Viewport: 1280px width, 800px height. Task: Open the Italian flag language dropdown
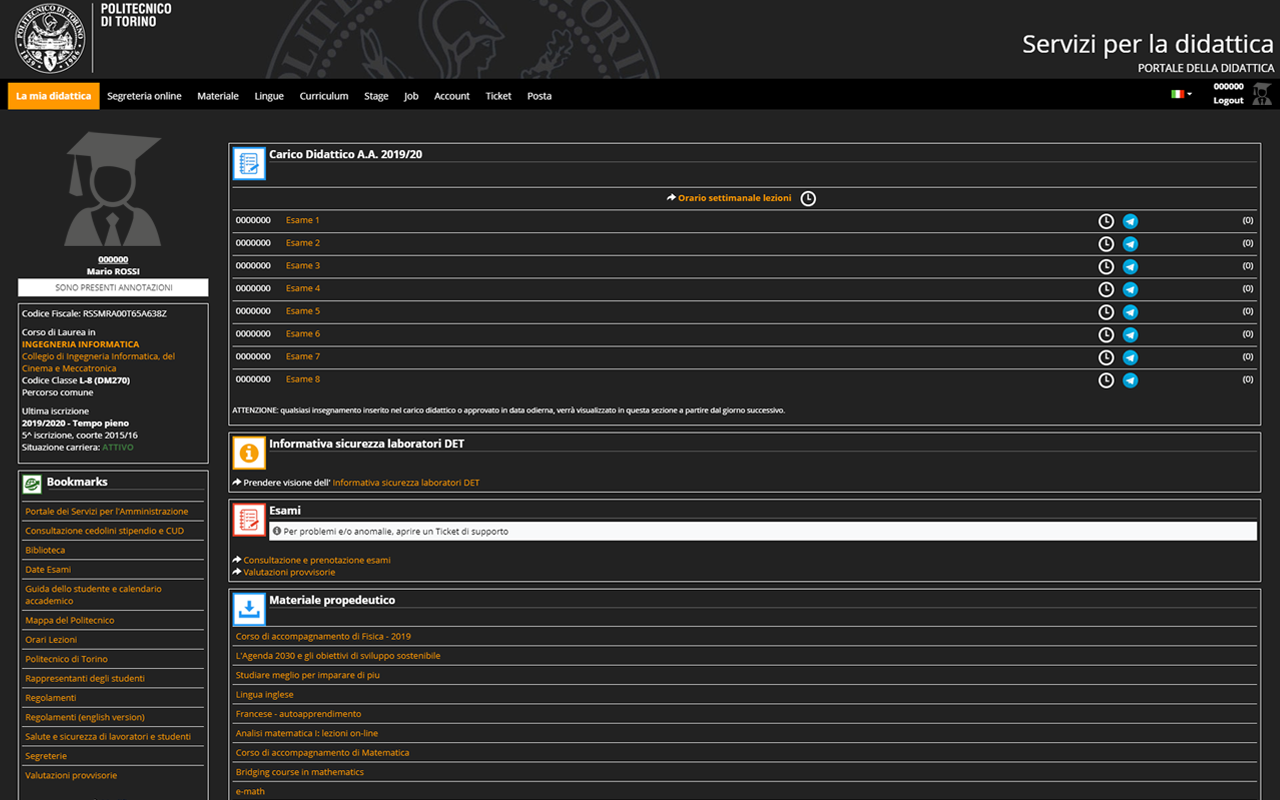(1181, 94)
